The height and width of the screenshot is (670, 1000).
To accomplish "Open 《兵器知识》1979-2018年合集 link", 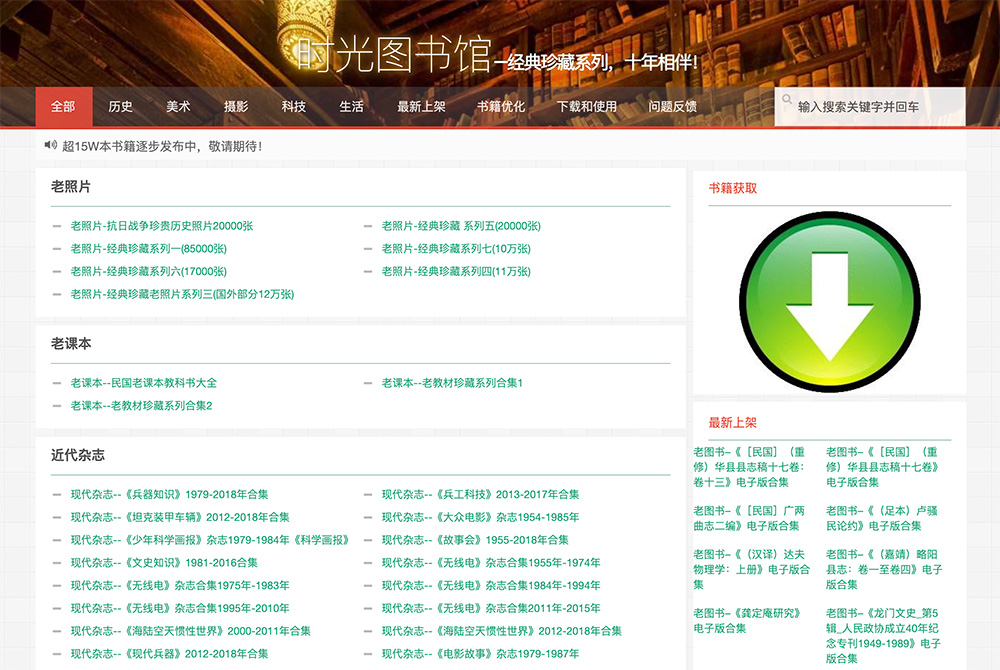I will click(x=169, y=494).
